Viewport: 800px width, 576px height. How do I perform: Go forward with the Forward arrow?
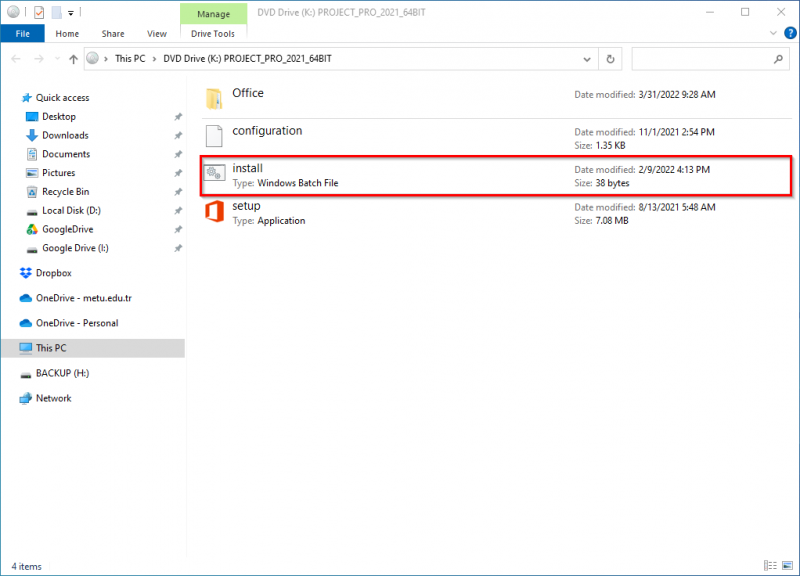[x=39, y=59]
